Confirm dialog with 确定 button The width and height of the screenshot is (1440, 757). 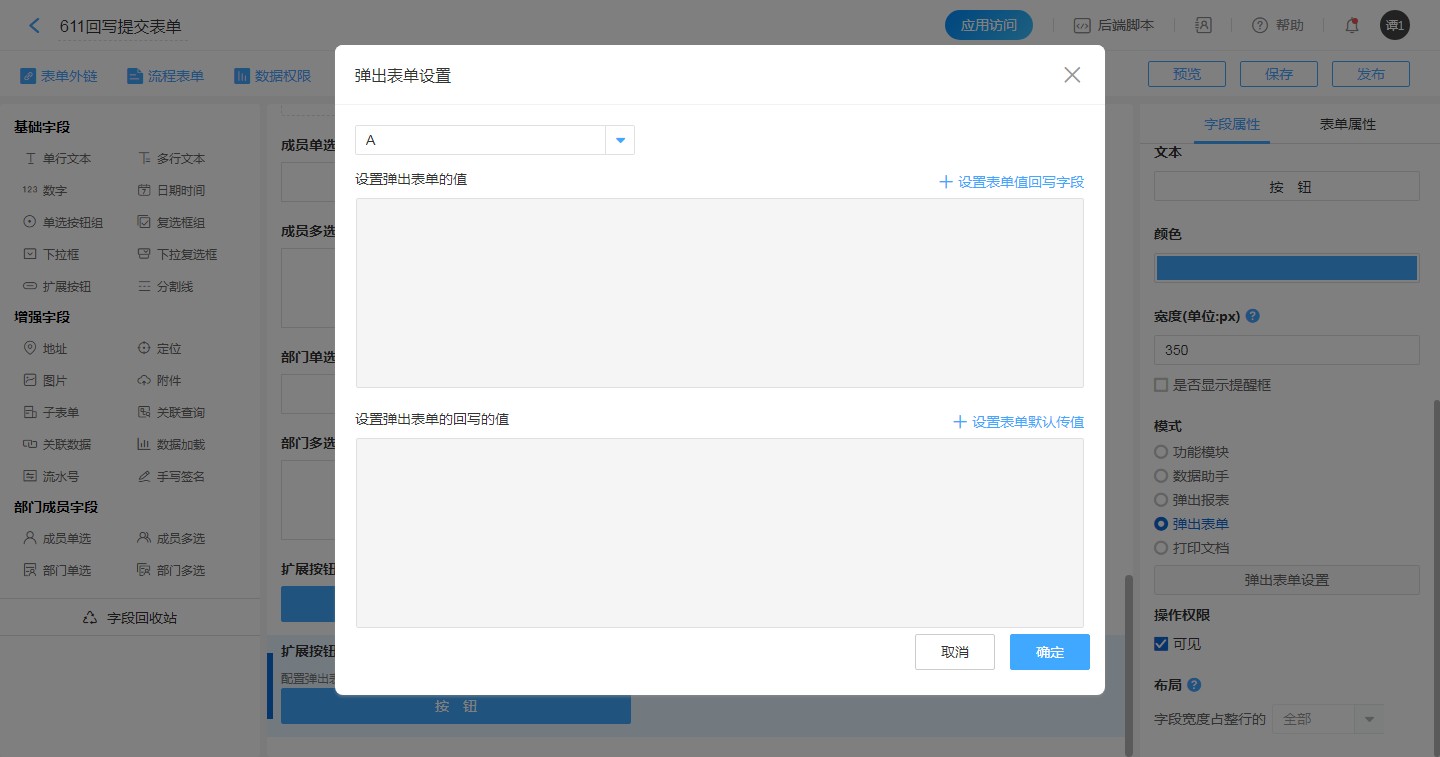click(x=1050, y=652)
